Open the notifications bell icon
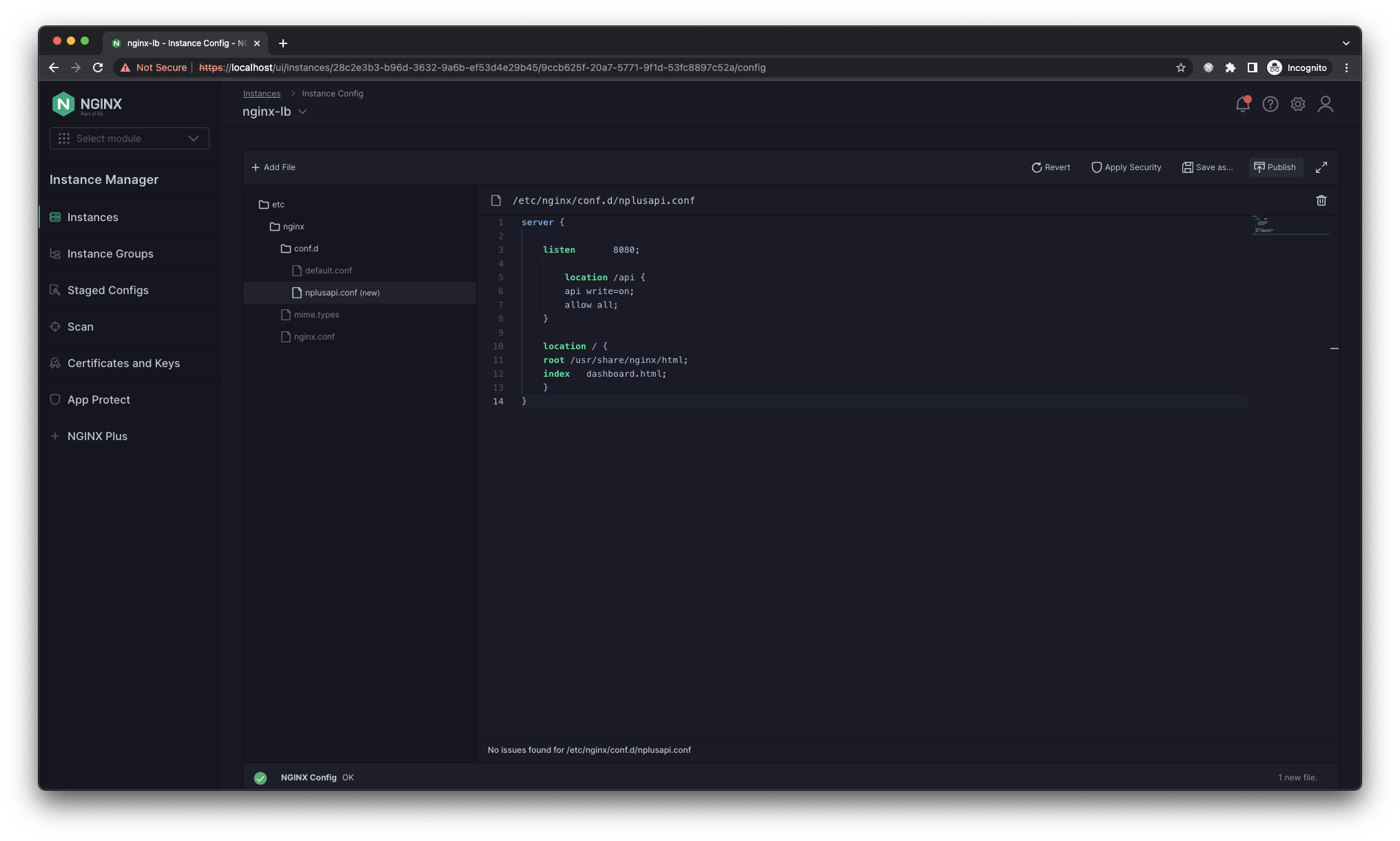 [1242, 104]
